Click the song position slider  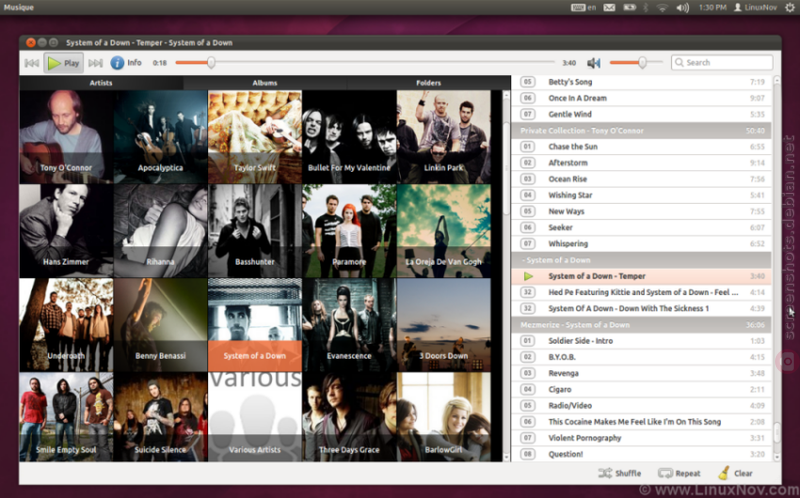pos(365,63)
